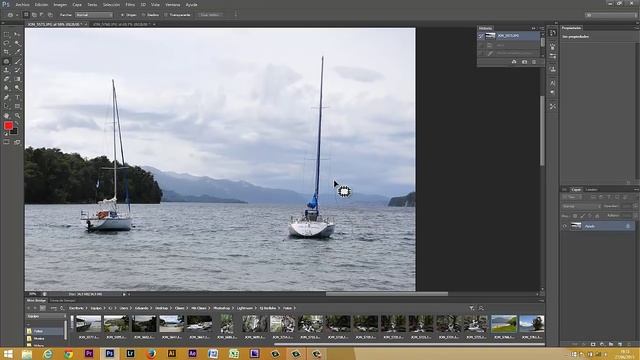640x360 pixels.
Task: Select the Brush tool
Action: tap(17, 61)
